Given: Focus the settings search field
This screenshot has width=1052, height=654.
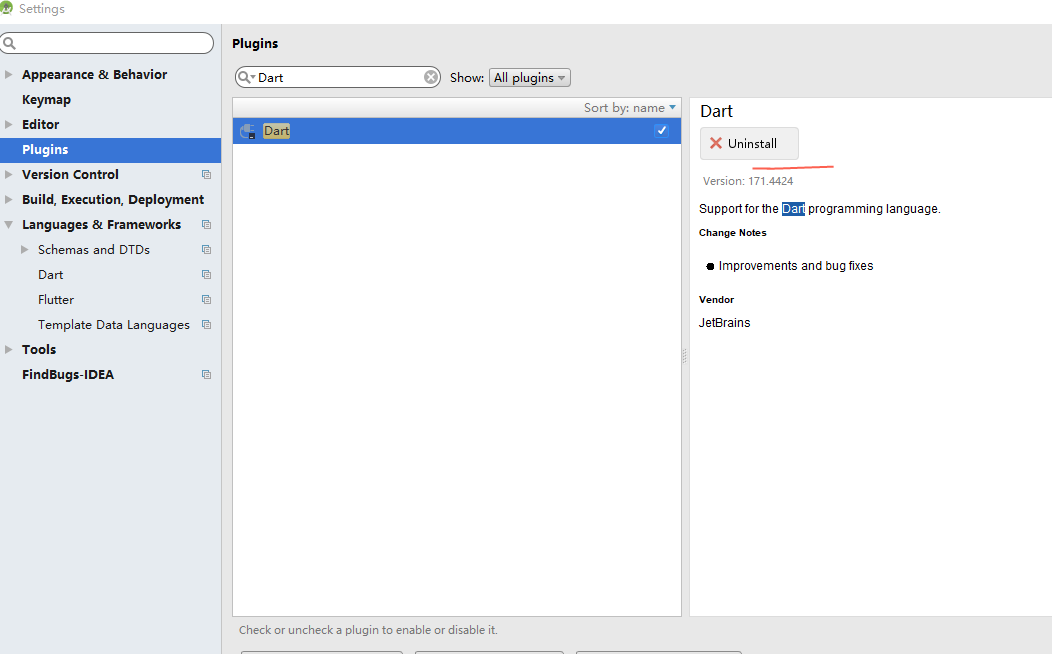Looking at the screenshot, I should (107, 44).
